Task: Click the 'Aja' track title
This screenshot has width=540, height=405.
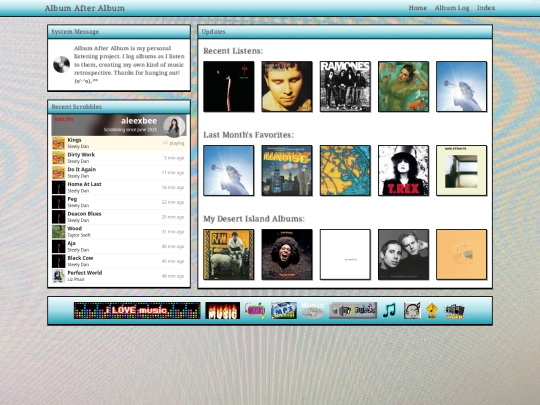Action: click(x=71, y=243)
